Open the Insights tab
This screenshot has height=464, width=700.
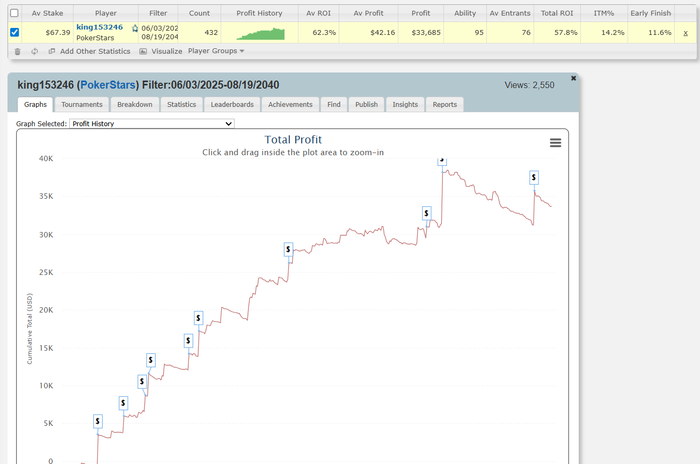(405, 105)
